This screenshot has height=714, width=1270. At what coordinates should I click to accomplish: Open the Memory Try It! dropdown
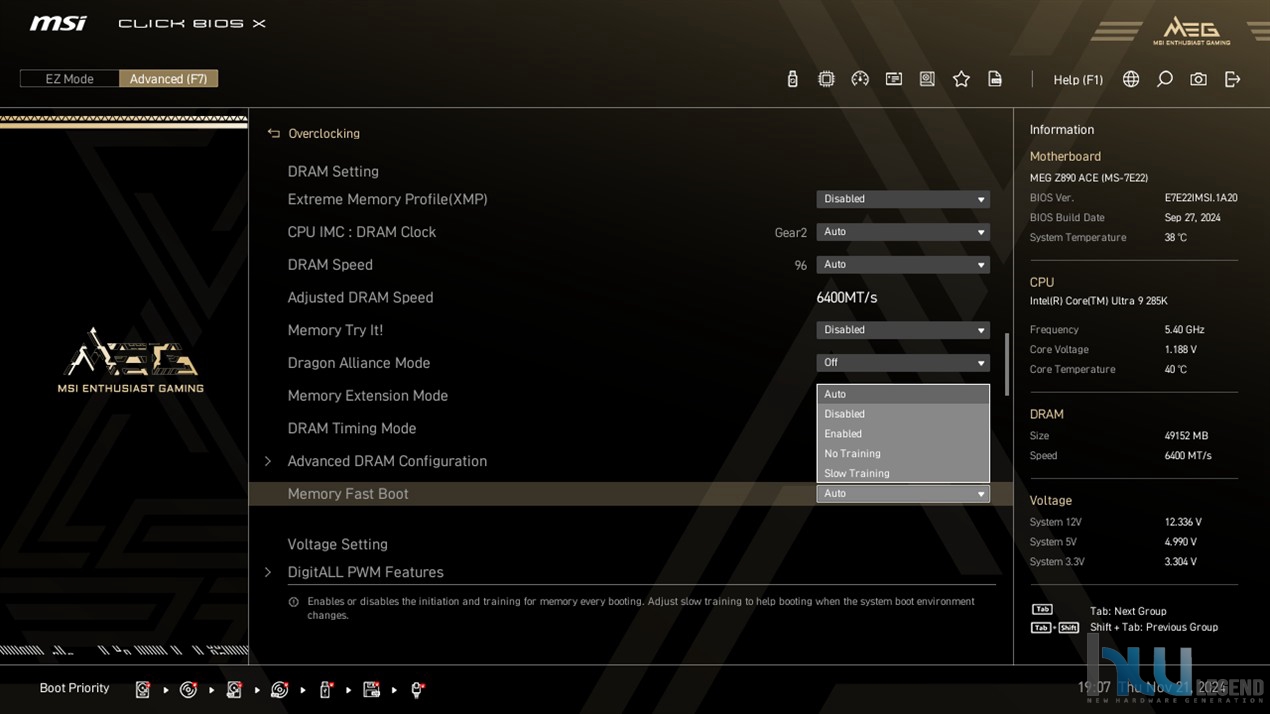coord(903,330)
